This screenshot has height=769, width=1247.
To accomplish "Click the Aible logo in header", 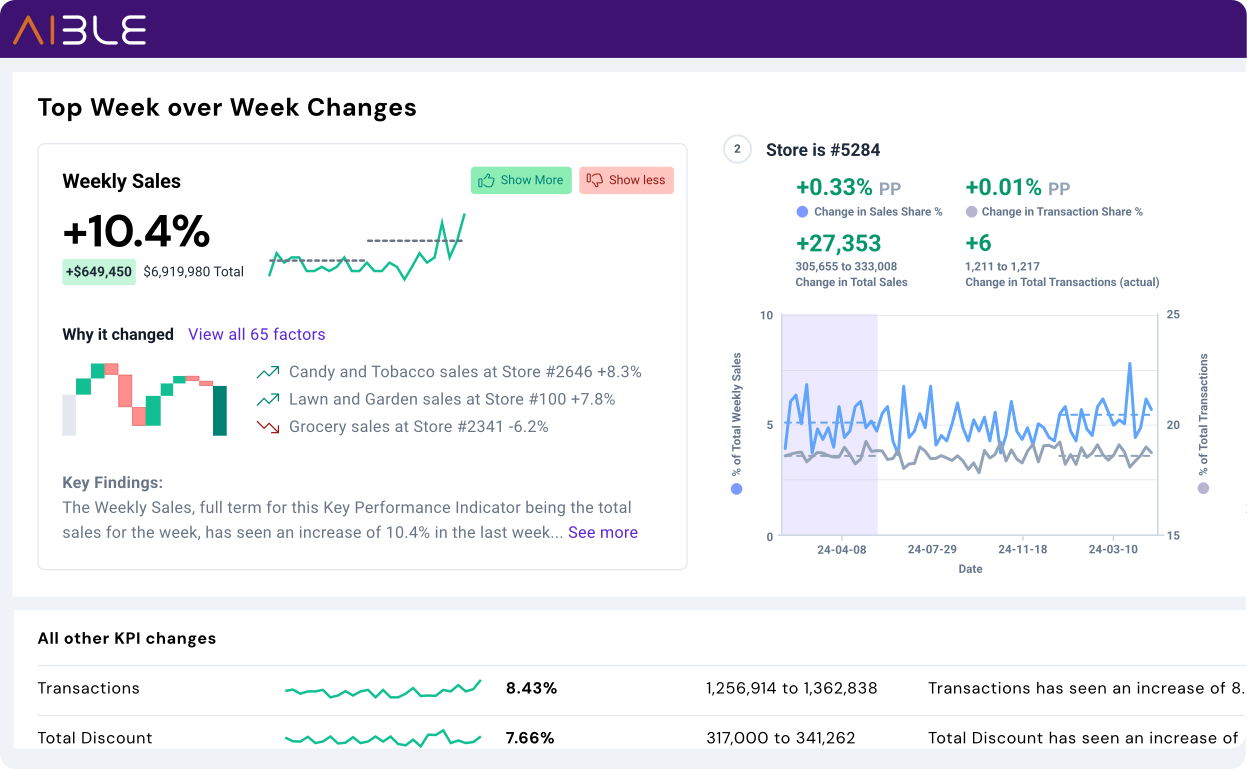I will point(80,29).
